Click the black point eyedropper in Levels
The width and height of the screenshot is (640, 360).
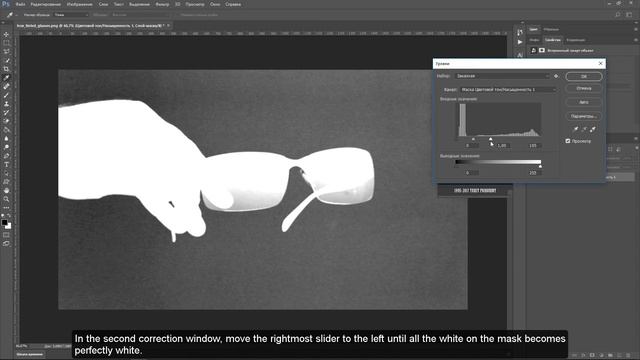(x=576, y=129)
